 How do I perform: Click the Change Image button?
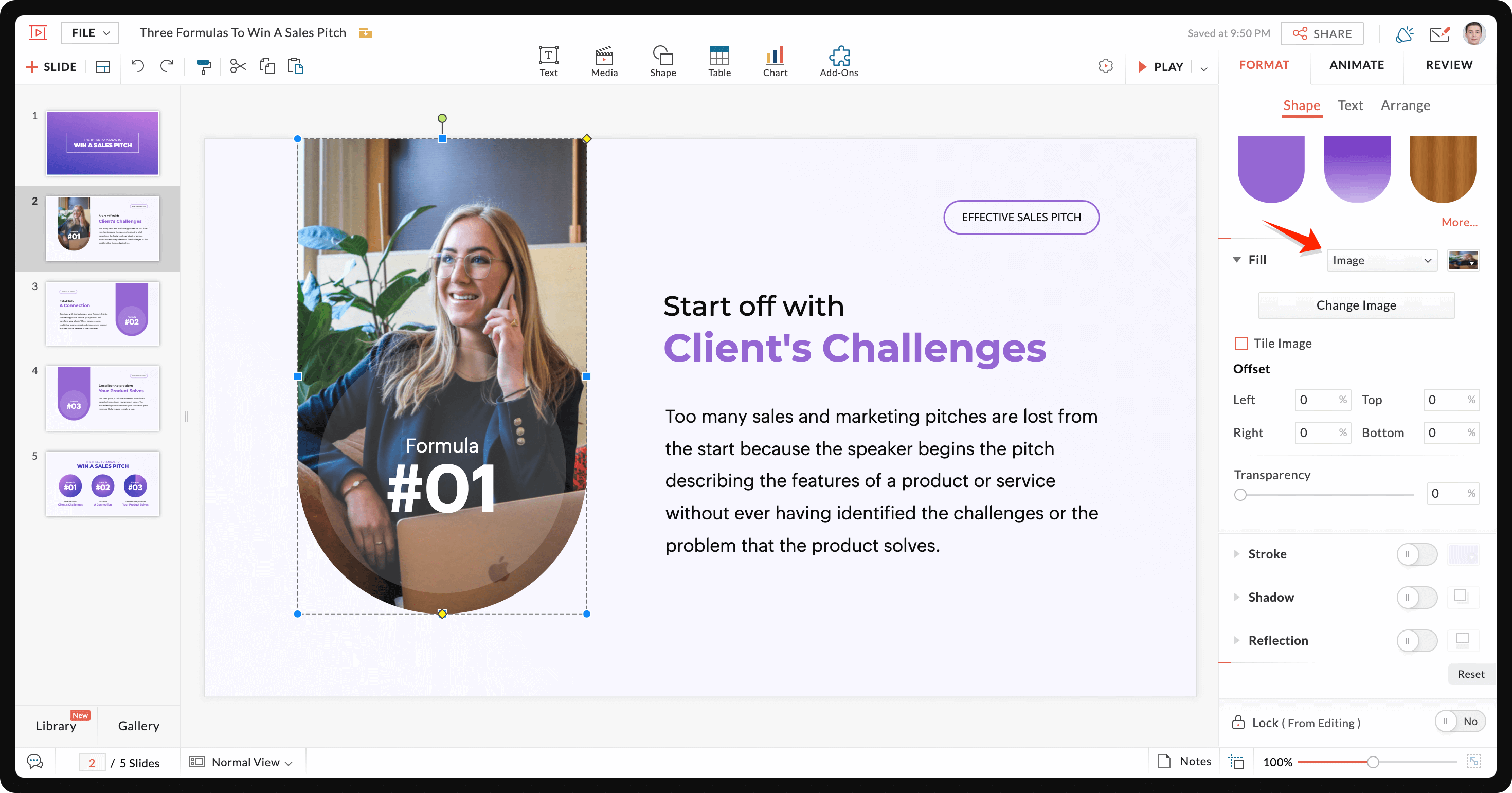pyautogui.click(x=1357, y=305)
